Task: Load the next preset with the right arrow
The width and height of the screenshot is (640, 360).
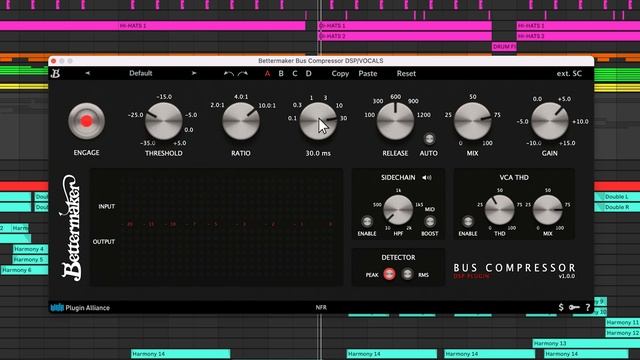Action: pos(194,73)
